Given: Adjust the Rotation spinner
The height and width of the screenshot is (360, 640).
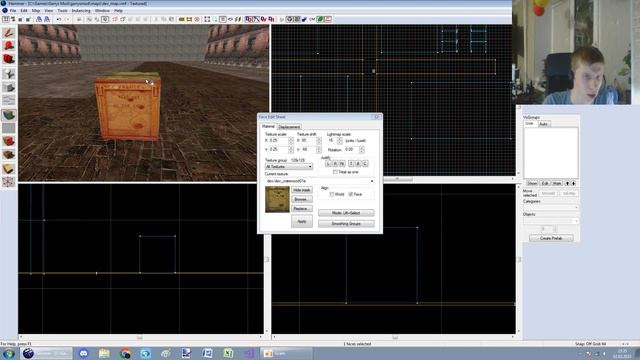Looking at the screenshot, I should pyautogui.click(x=362, y=150).
